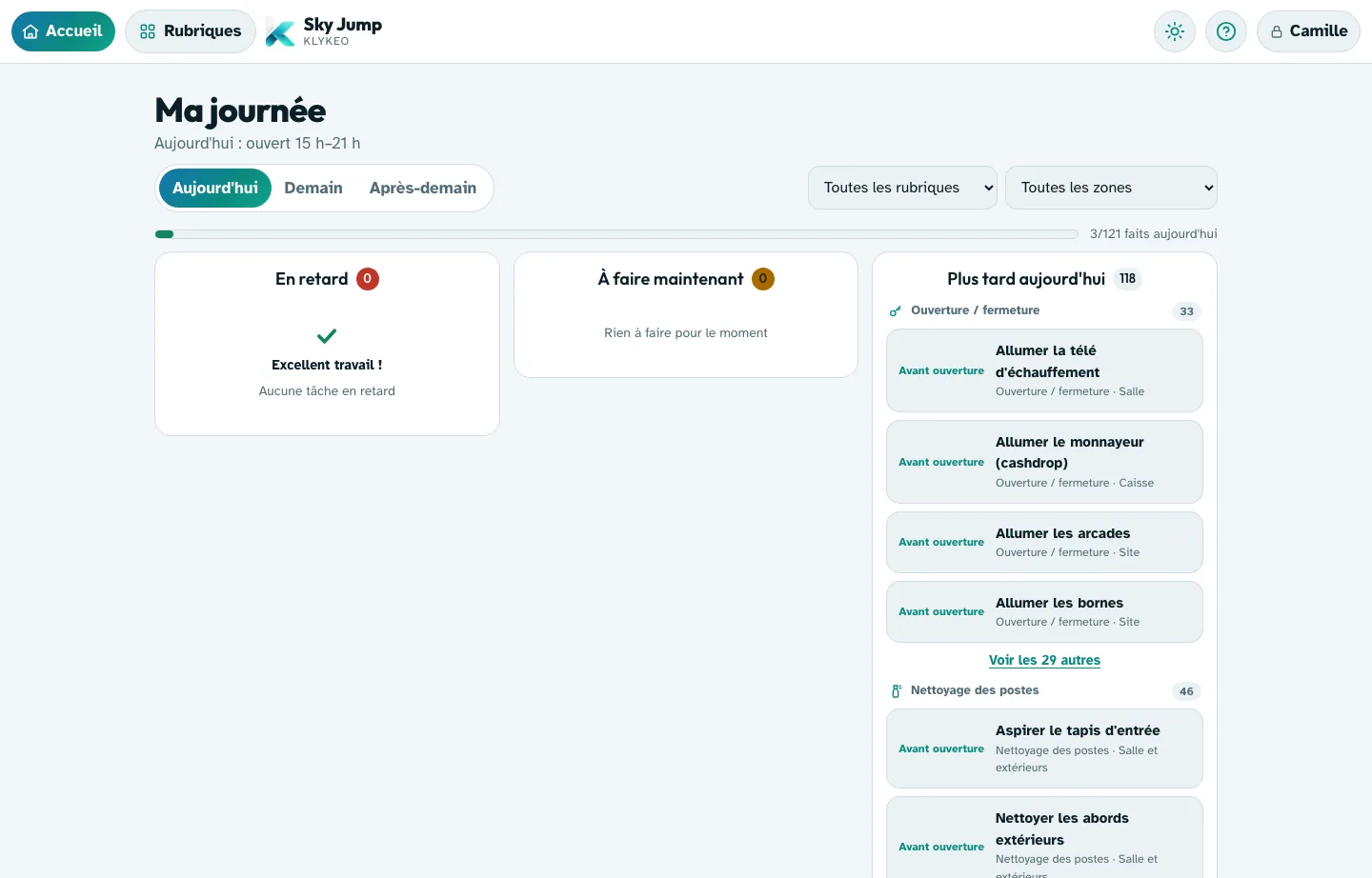
Task: Click the Voir les 29 autres link
Action: click(x=1044, y=660)
